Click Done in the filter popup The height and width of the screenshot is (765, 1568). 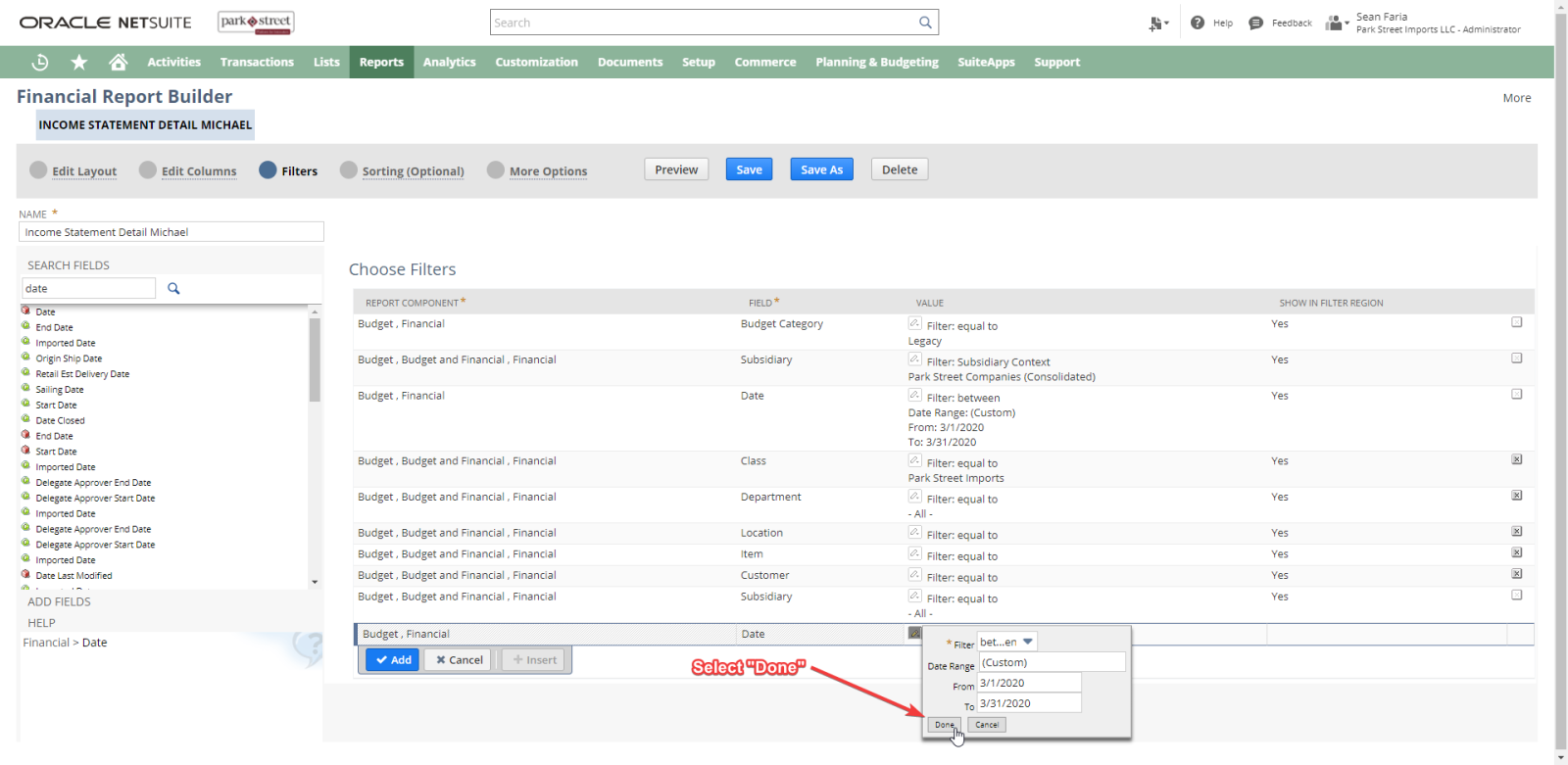pyautogui.click(x=944, y=725)
